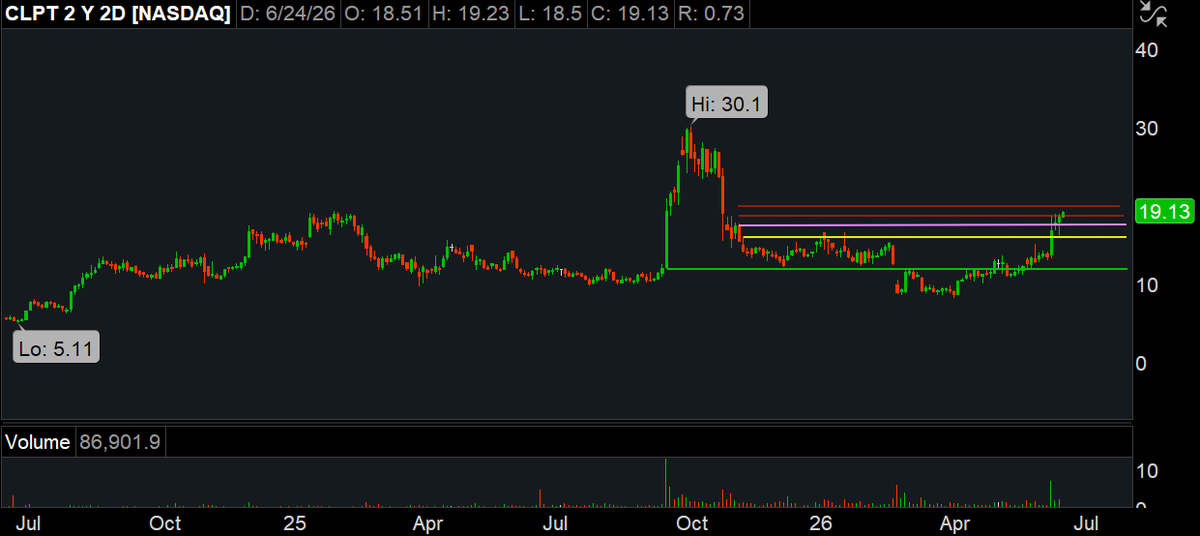This screenshot has height=536, width=1200.
Task: Click the price-axis auto-fit arrows icon
Action: (x=1154, y=14)
